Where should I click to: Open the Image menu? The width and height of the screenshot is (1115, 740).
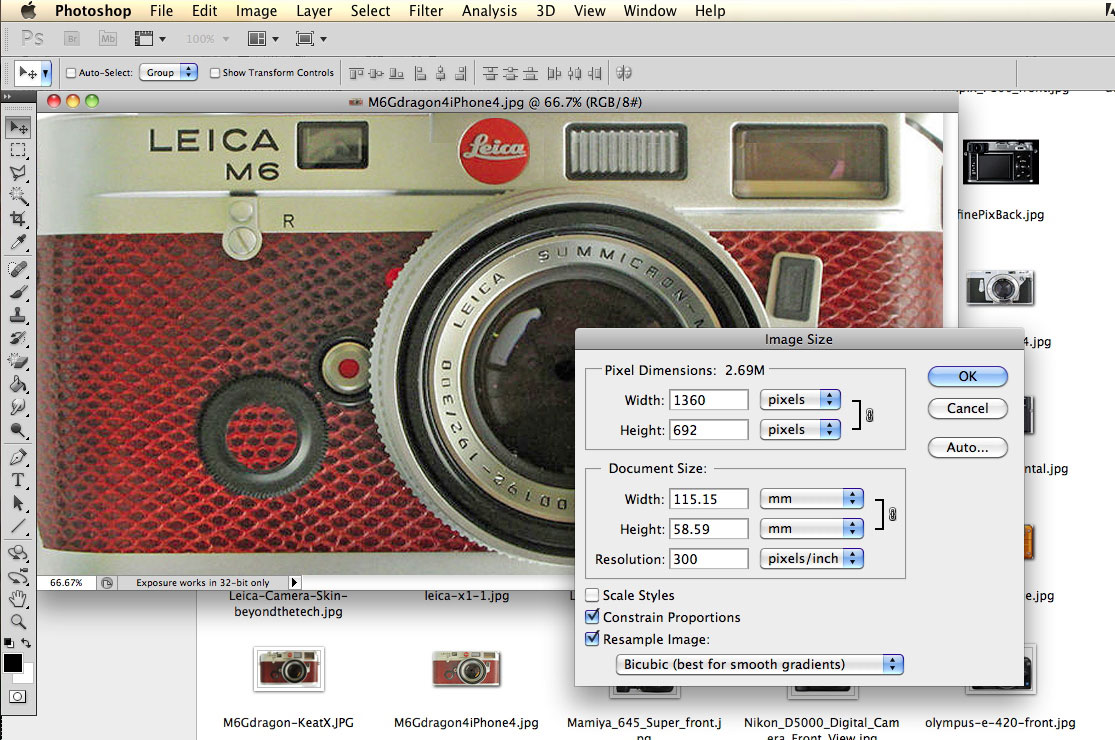tap(256, 11)
